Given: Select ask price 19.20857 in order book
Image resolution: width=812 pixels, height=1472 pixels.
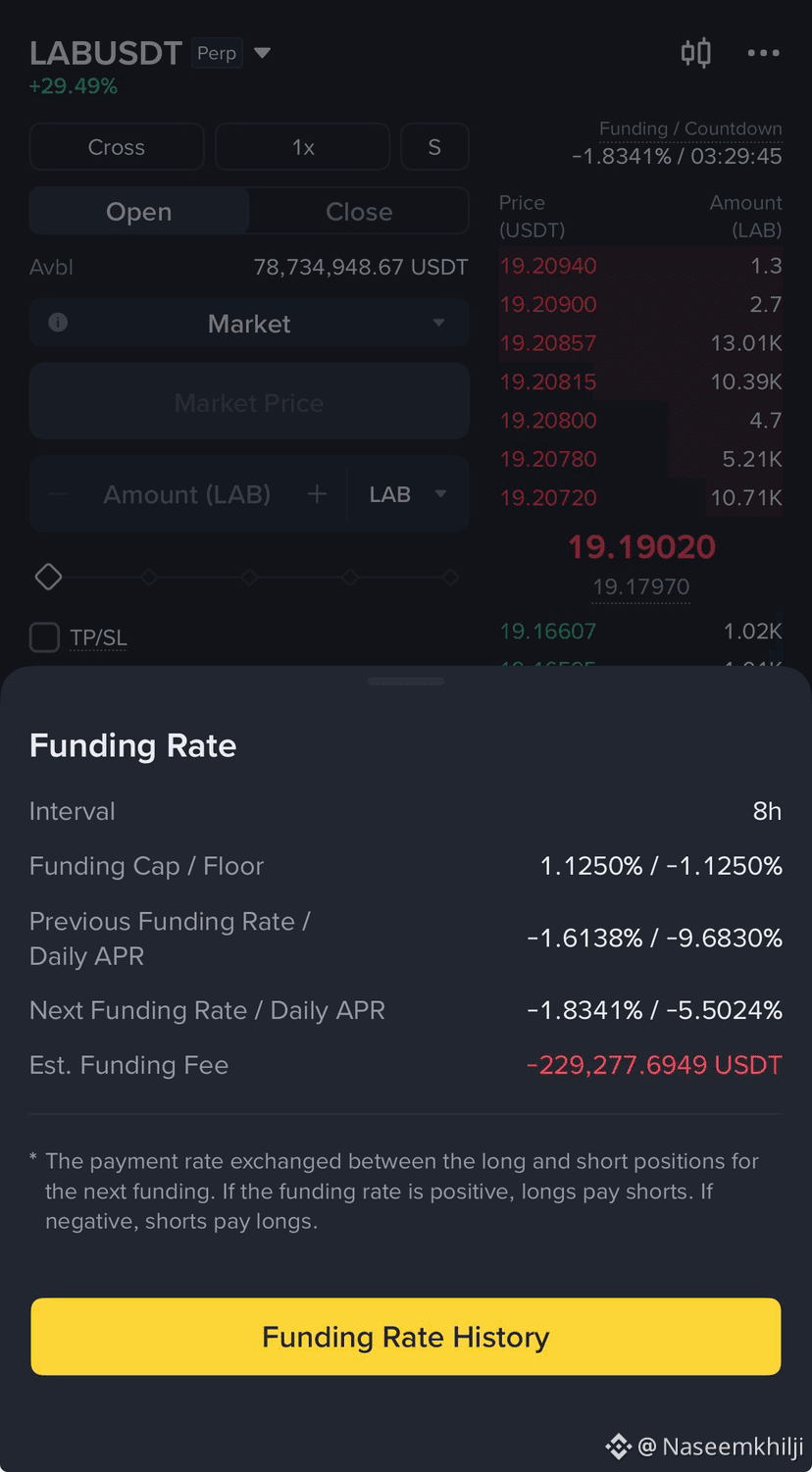Looking at the screenshot, I should click(548, 343).
